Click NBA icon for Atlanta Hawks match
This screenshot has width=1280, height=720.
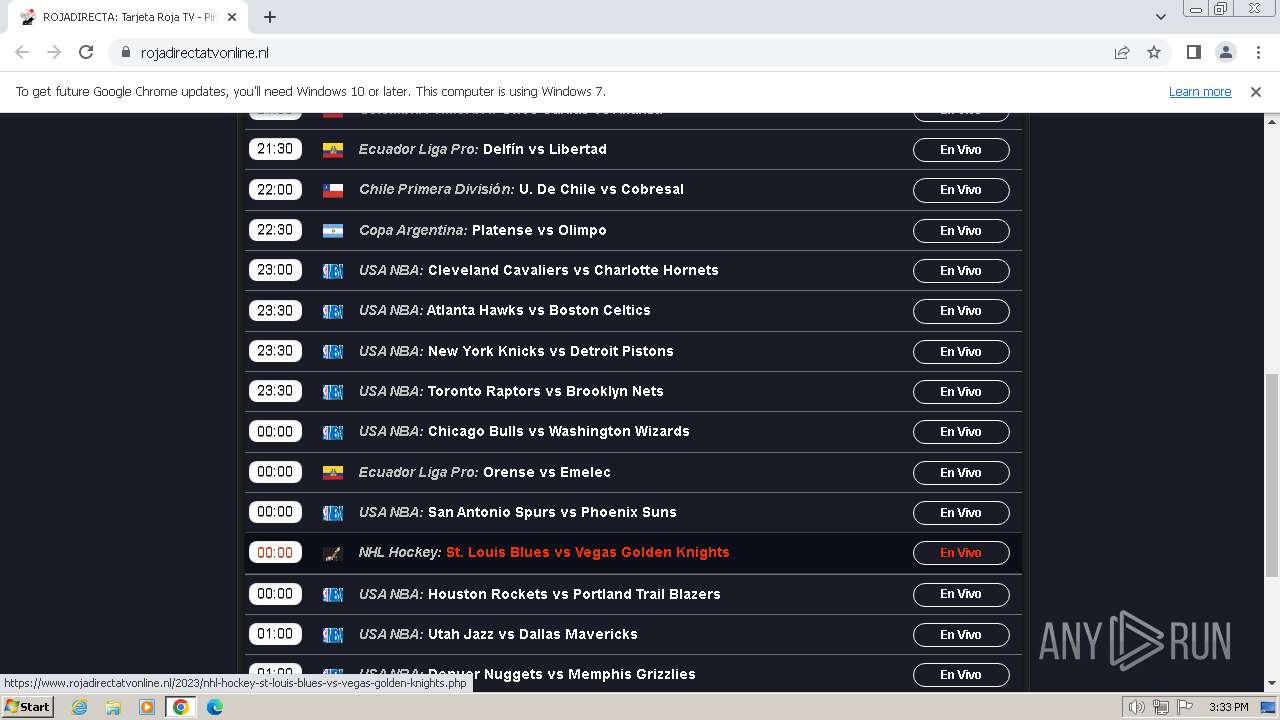point(333,311)
